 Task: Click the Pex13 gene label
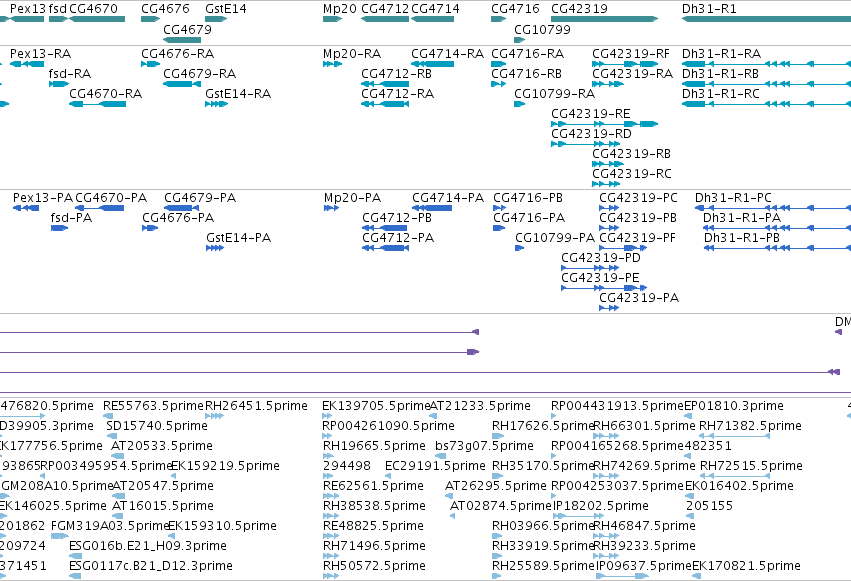point(28,9)
